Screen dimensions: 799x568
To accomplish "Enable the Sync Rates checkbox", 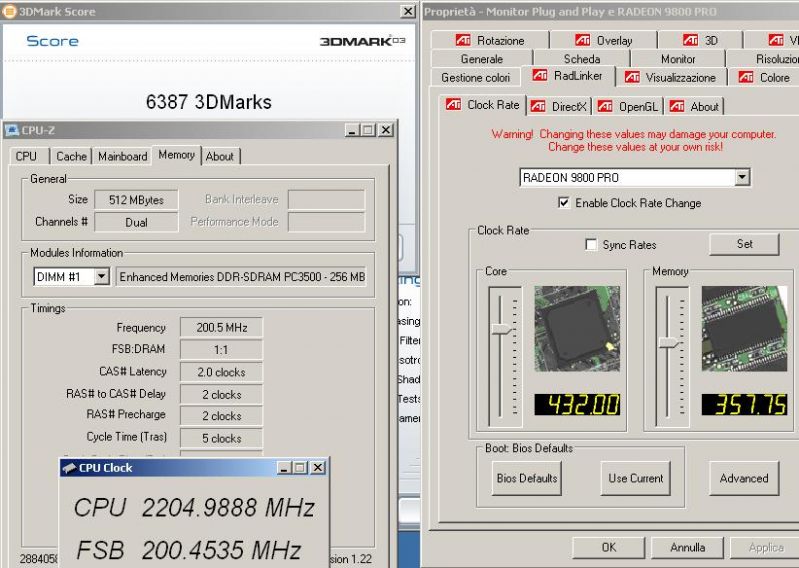I will click(x=591, y=245).
